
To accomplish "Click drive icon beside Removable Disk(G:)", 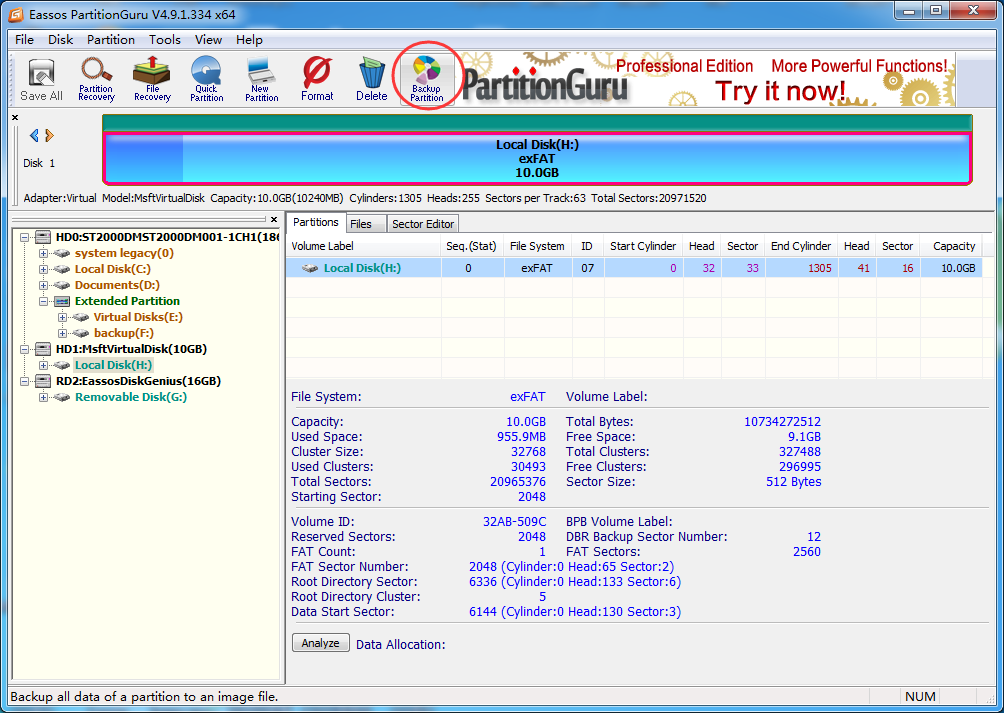I will (x=61, y=397).
